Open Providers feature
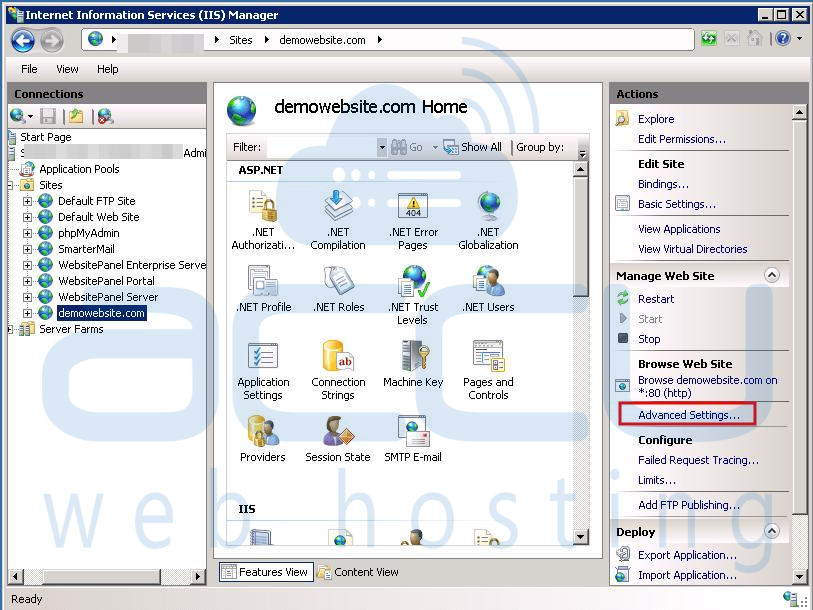This screenshot has width=813, height=610. pyautogui.click(x=263, y=439)
